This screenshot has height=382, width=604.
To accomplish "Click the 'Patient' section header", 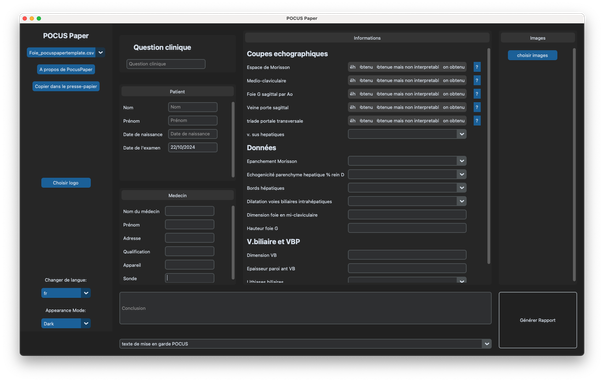I will (177, 92).
